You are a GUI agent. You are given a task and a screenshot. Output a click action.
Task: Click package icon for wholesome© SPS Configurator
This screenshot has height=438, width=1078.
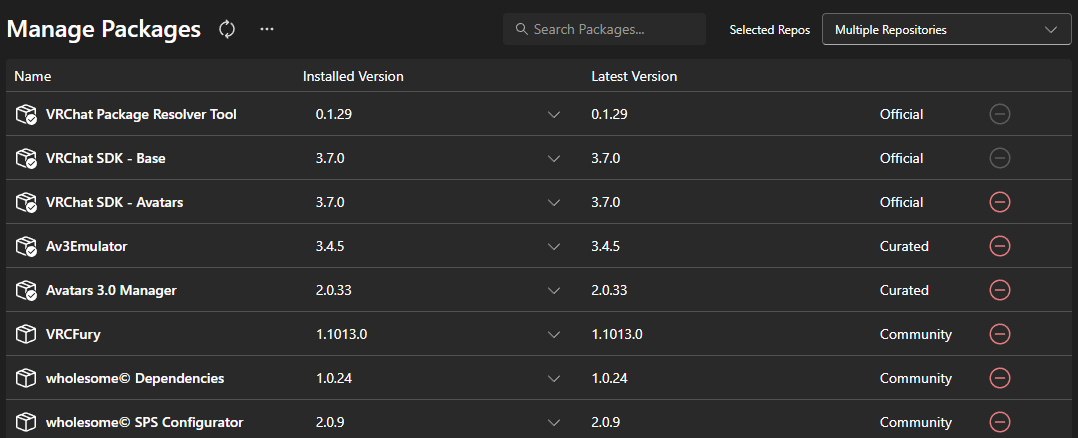25,422
